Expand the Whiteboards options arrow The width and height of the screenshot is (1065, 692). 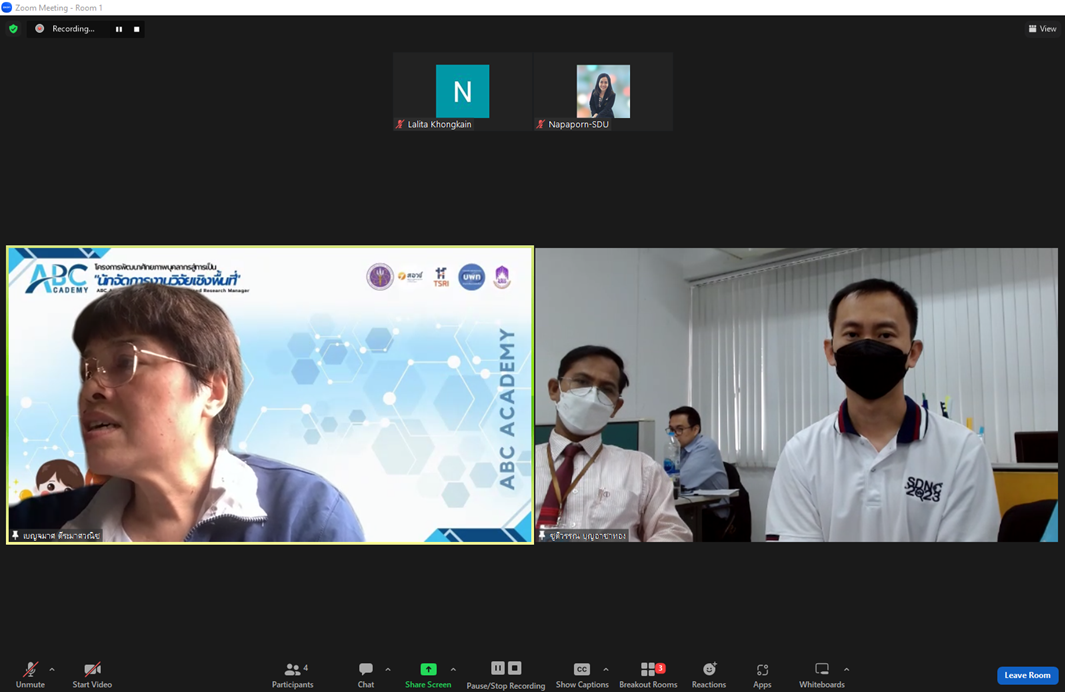click(846, 670)
